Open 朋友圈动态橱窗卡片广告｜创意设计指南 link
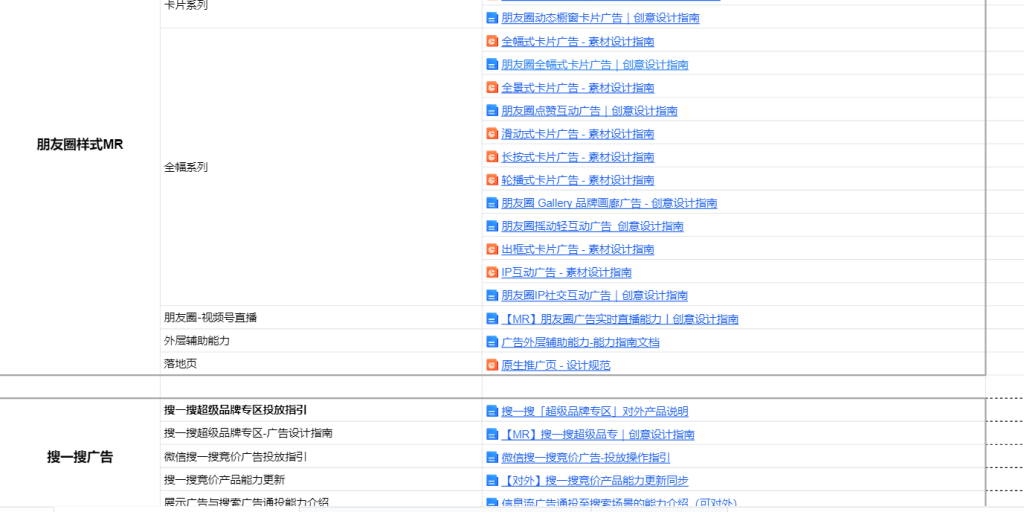 click(x=600, y=18)
